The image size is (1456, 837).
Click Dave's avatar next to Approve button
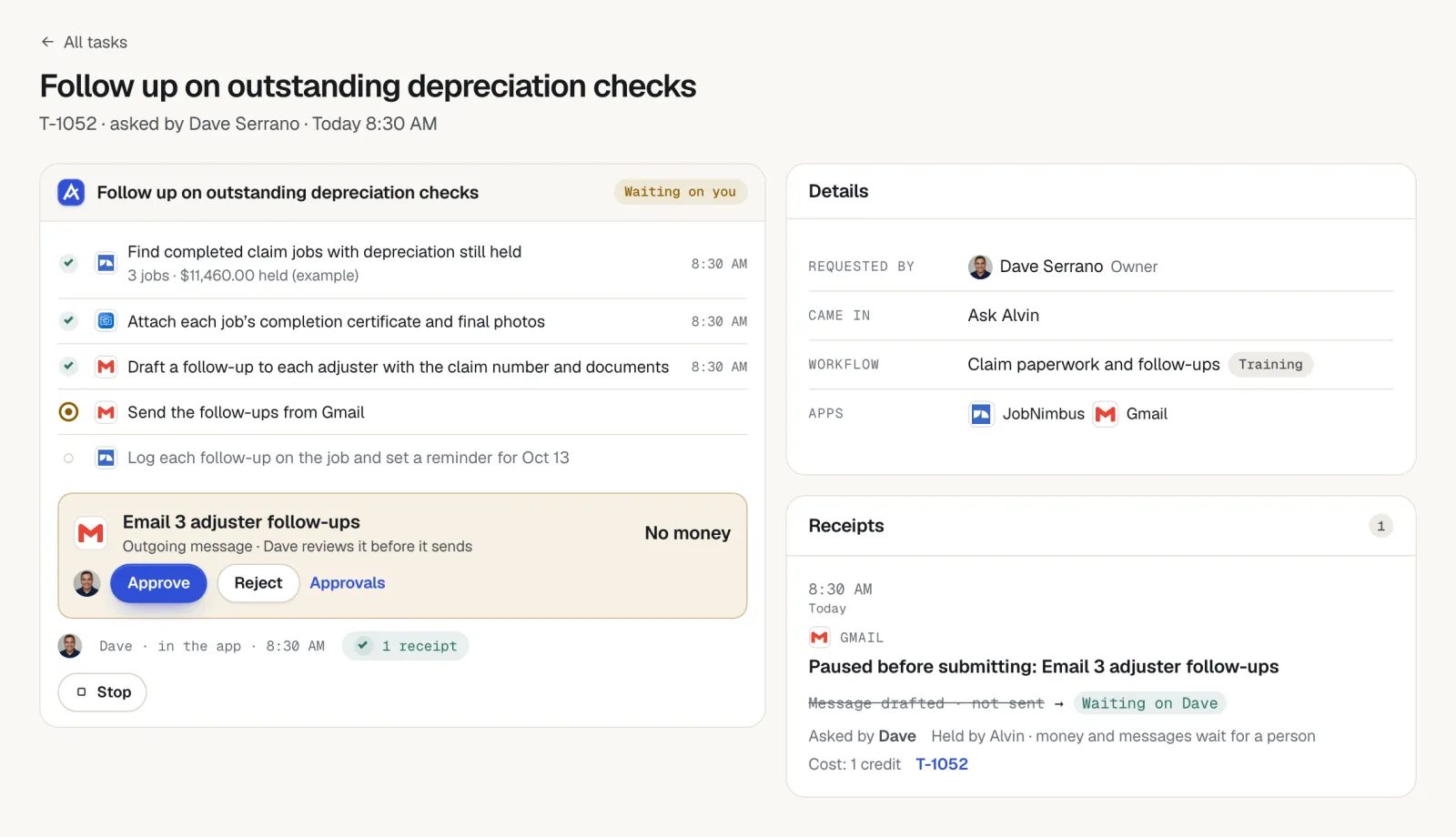(87, 583)
